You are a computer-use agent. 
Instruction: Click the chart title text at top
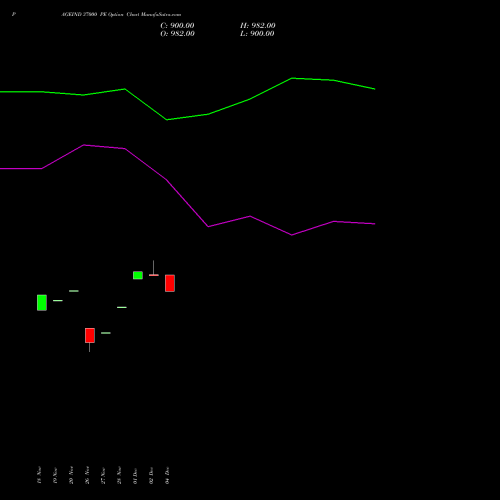pos(121,15)
